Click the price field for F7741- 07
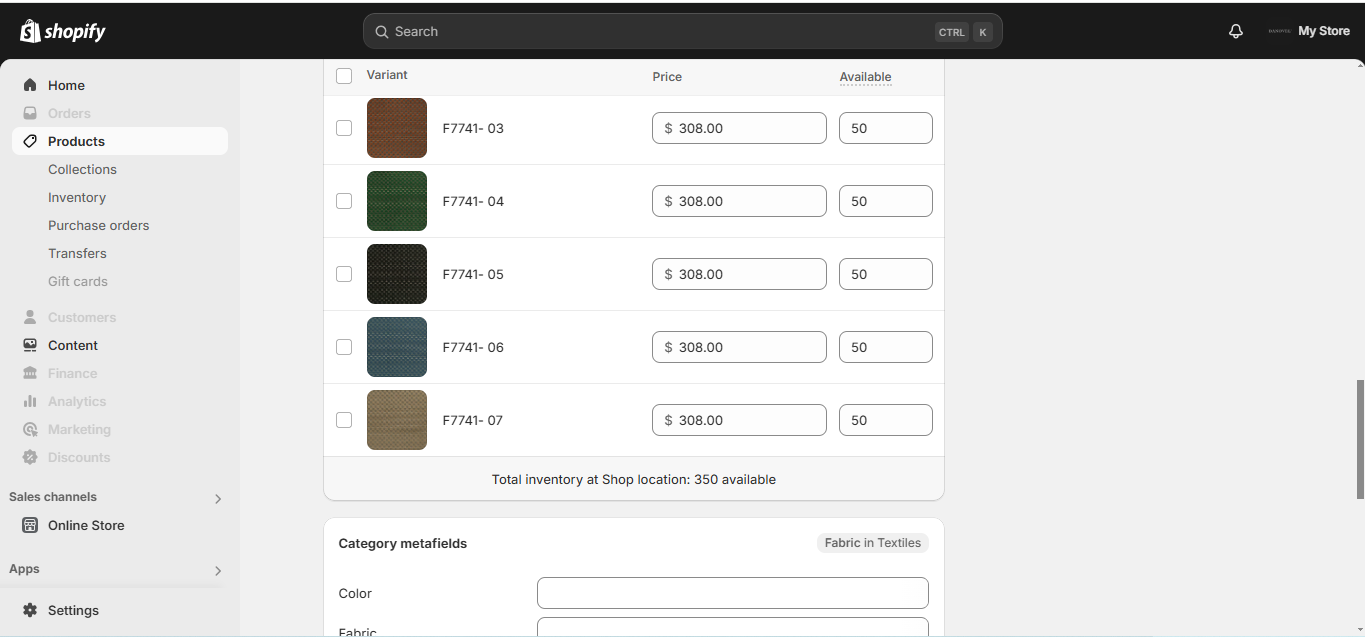The image size is (1365, 637). [739, 420]
